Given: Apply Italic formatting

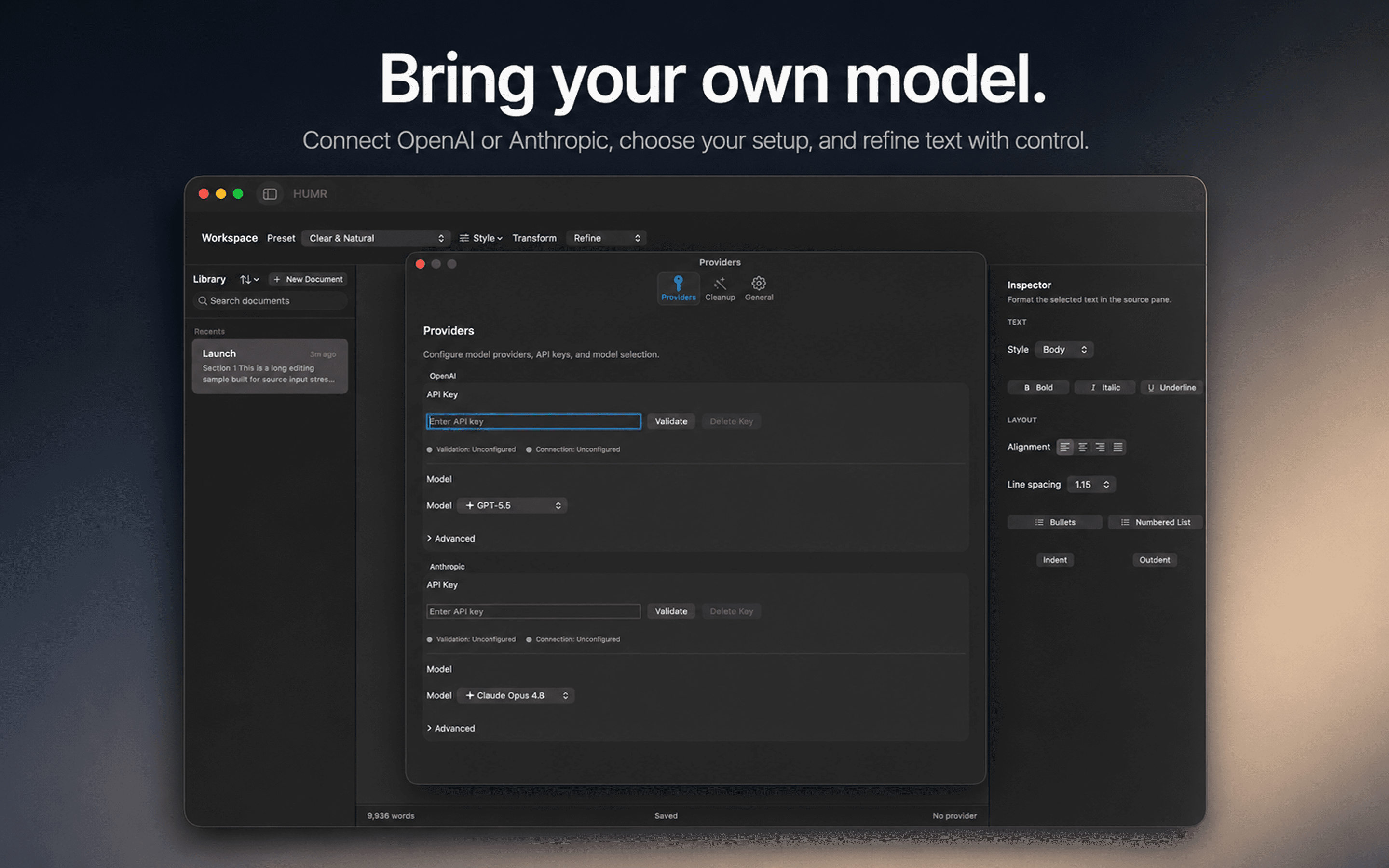Looking at the screenshot, I should (1105, 388).
